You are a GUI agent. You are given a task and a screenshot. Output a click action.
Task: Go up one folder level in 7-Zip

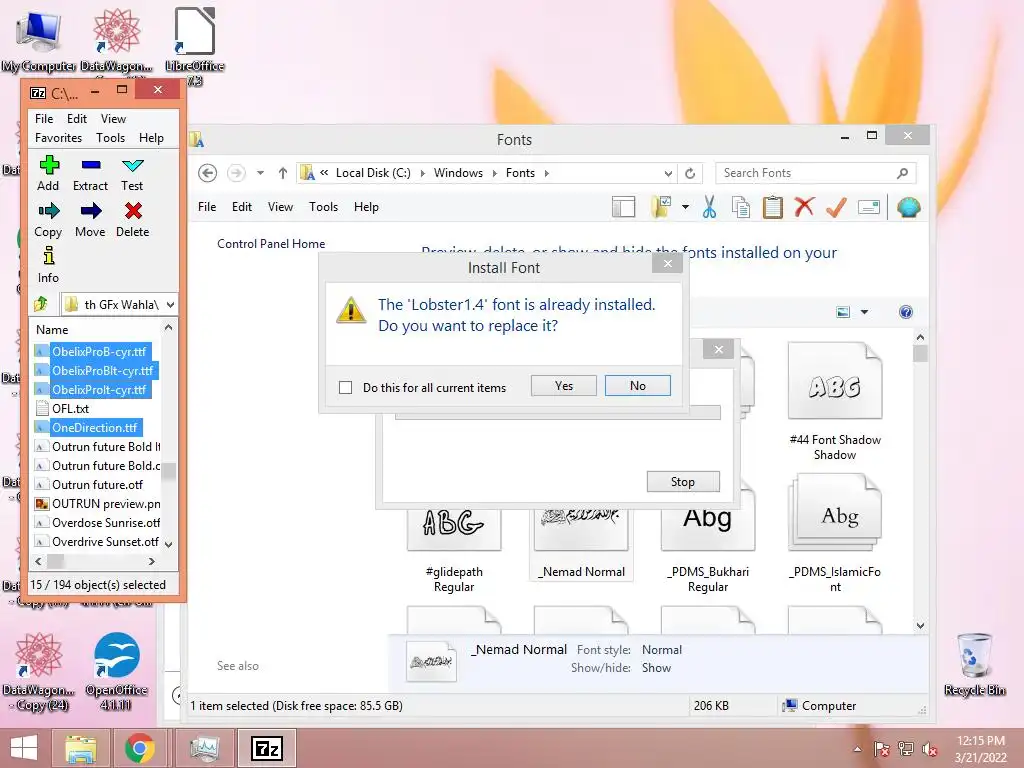41,304
